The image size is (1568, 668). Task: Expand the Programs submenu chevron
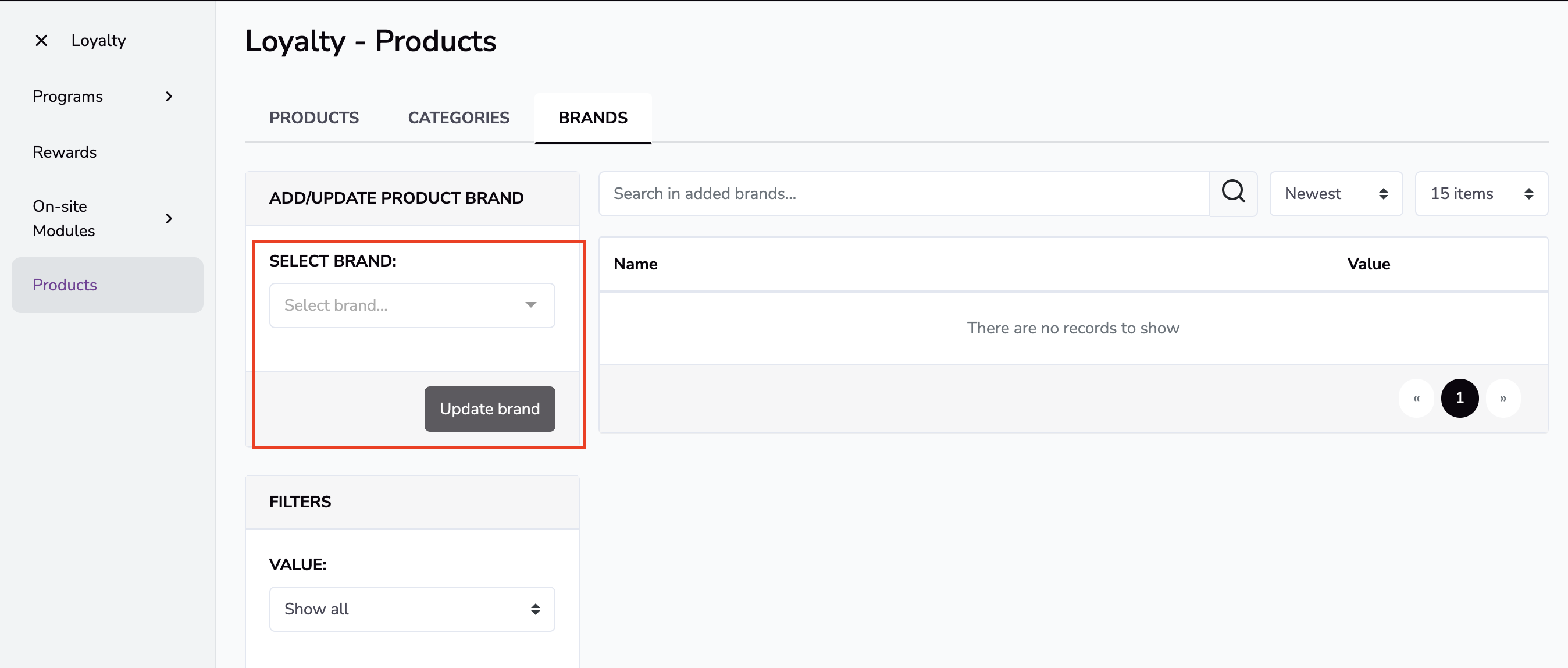point(169,96)
